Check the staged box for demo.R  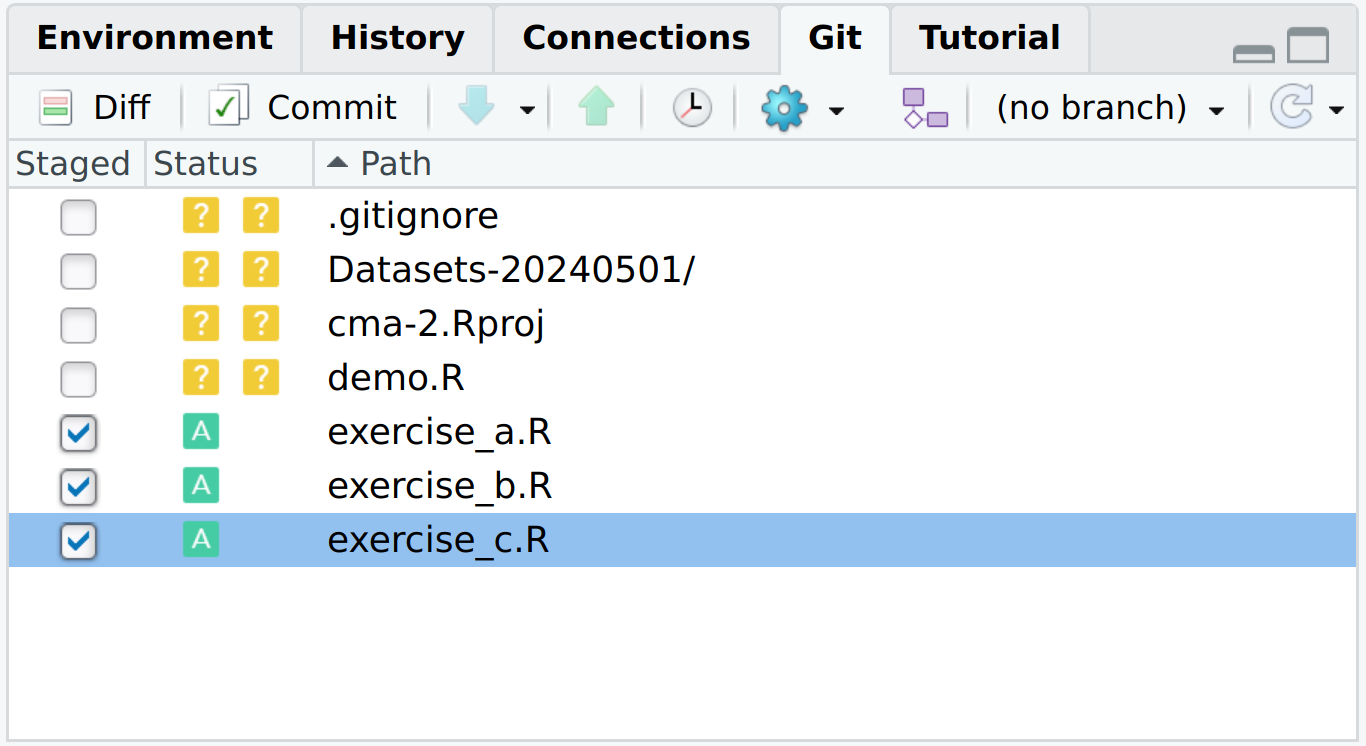78,379
